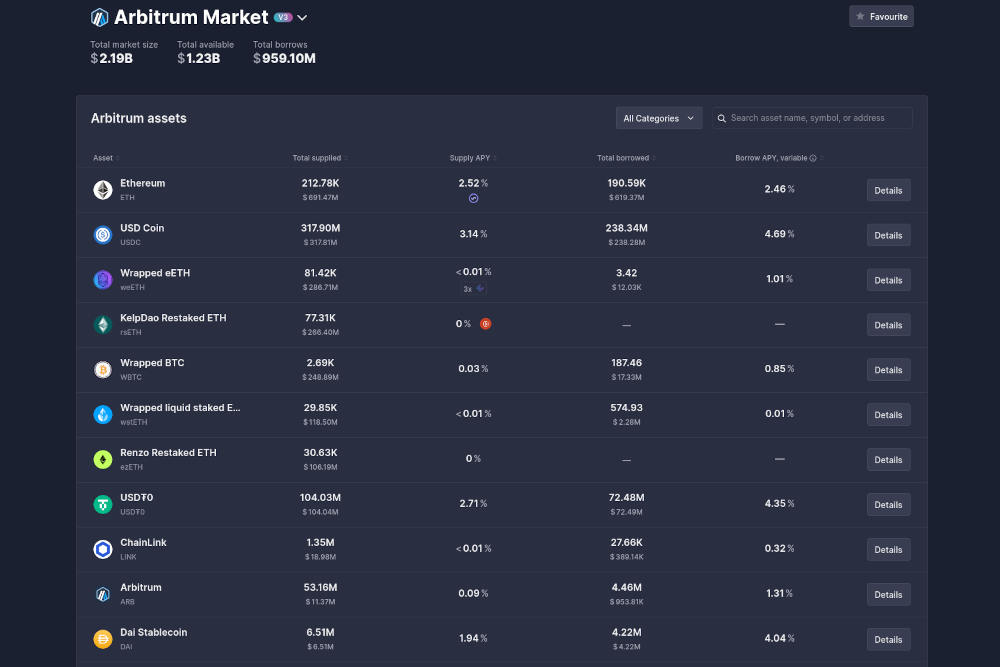Click the Dai Stablecoin token icon
Image resolution: width=1000 pixels, height=667 pixels.
tap(102, 639)
